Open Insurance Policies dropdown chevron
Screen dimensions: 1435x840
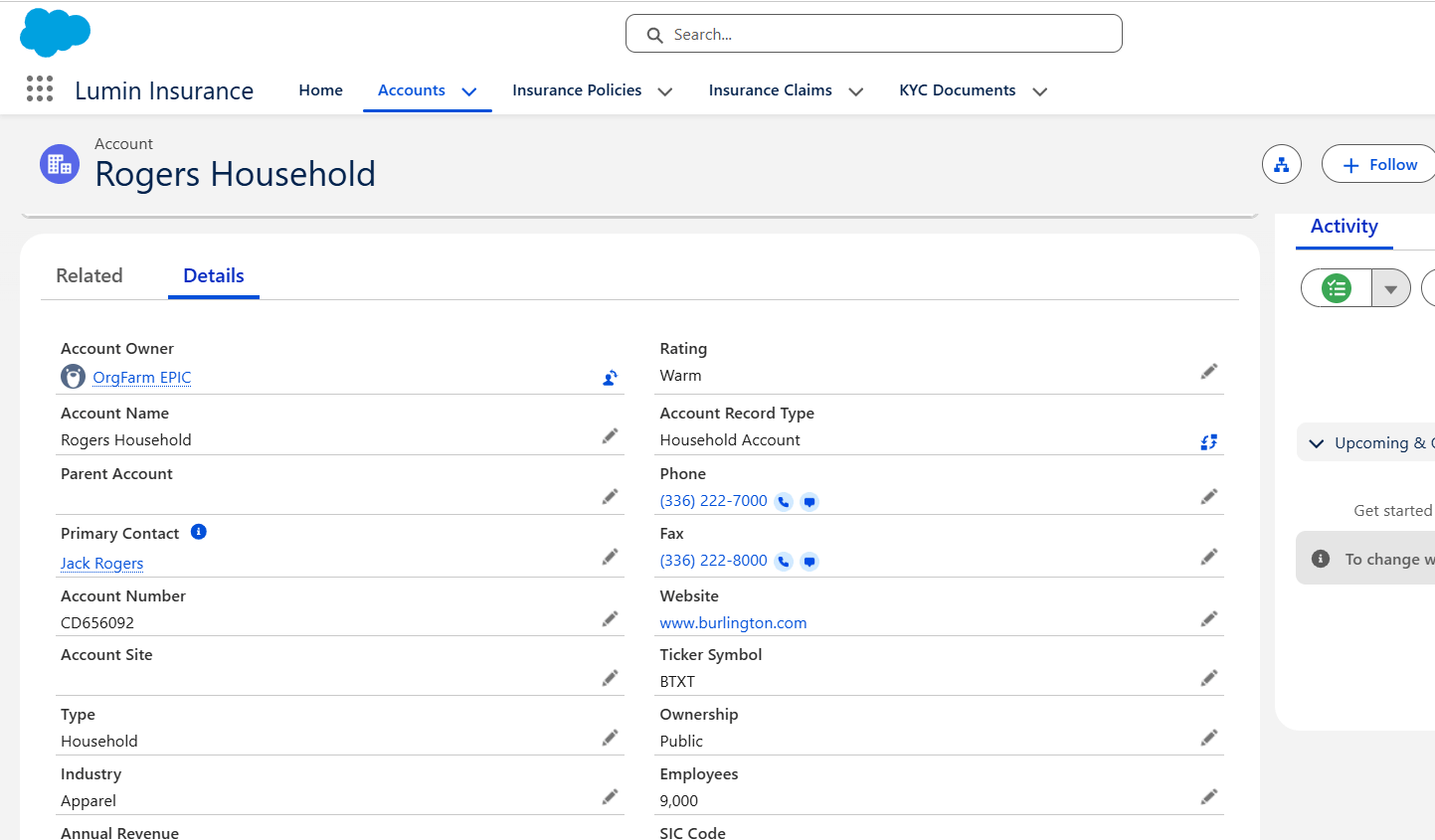click(665, 91)
